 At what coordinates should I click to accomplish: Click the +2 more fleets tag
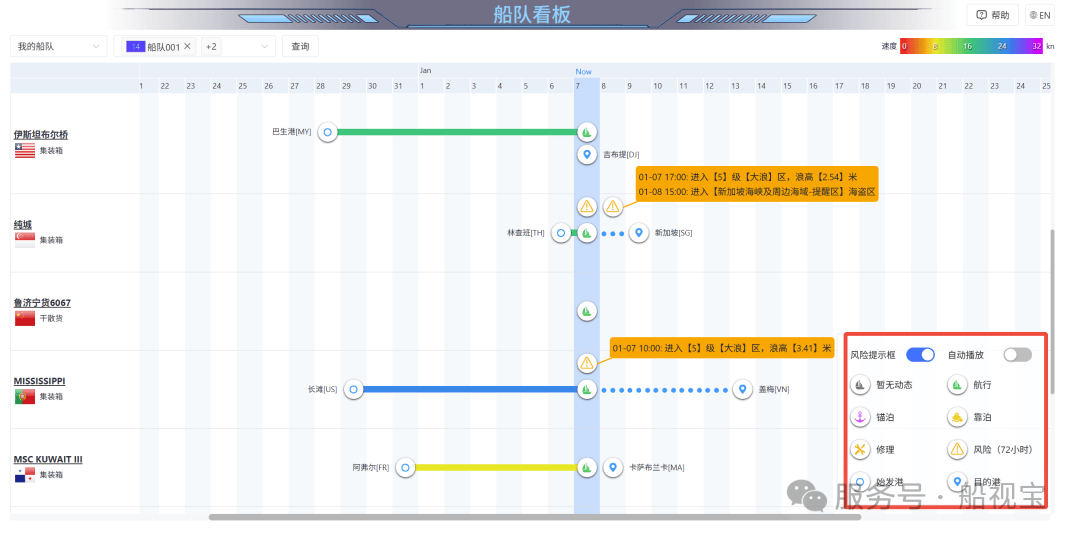(212, 46)
